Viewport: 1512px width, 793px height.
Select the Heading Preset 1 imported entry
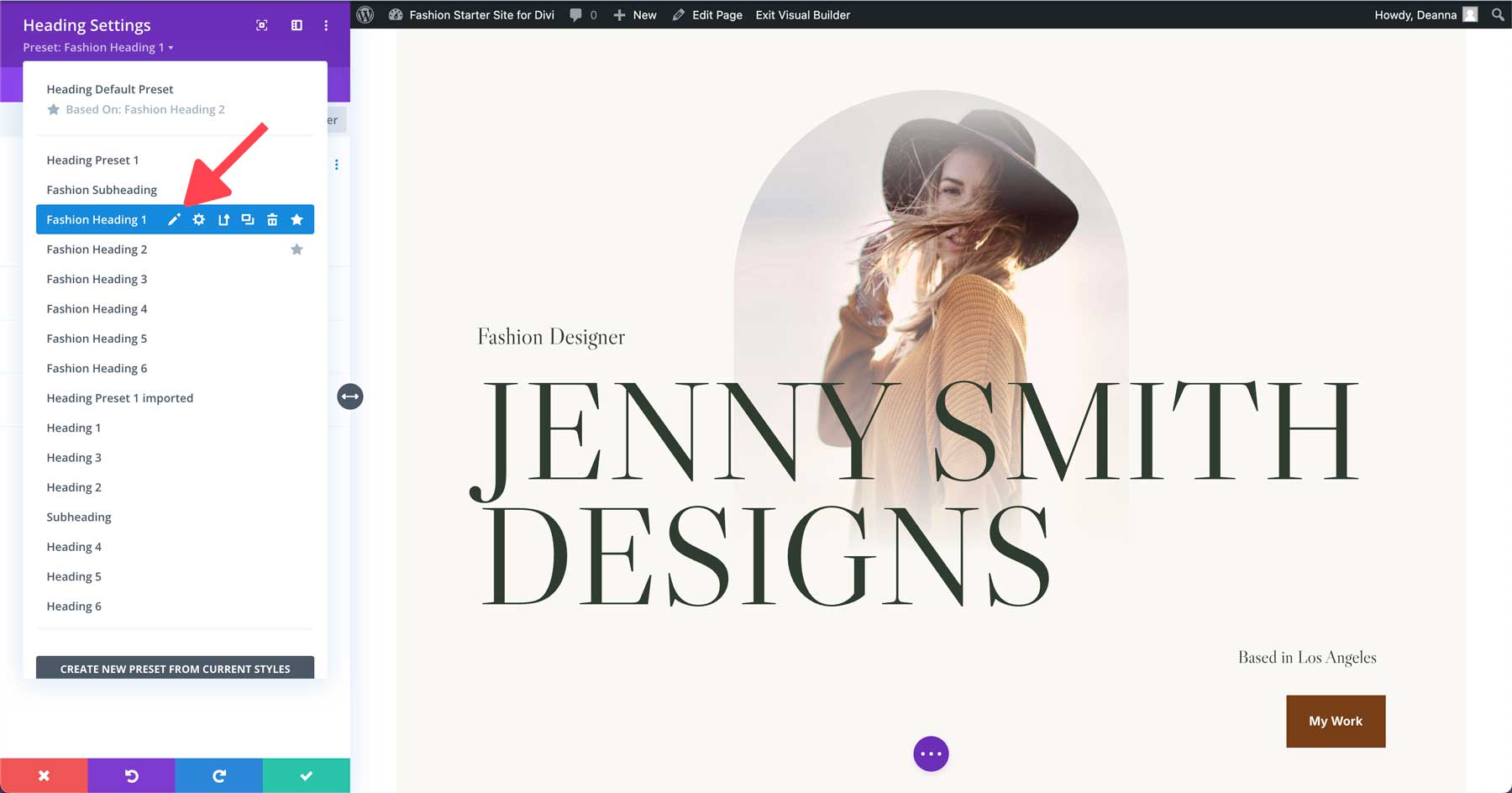pyautogui.click(x=119, y=397)
